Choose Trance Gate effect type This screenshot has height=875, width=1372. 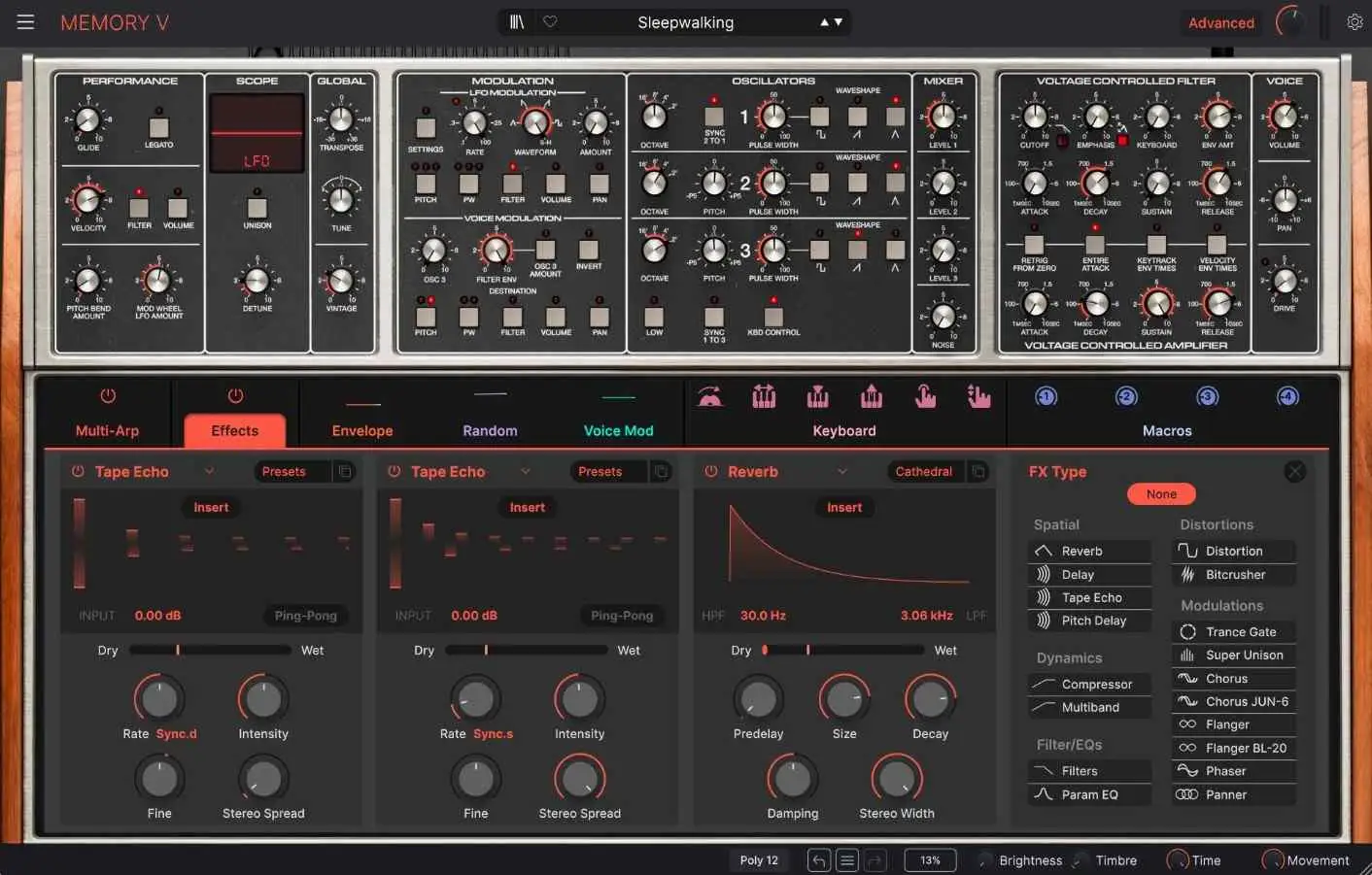click(x=1234, y=631)
